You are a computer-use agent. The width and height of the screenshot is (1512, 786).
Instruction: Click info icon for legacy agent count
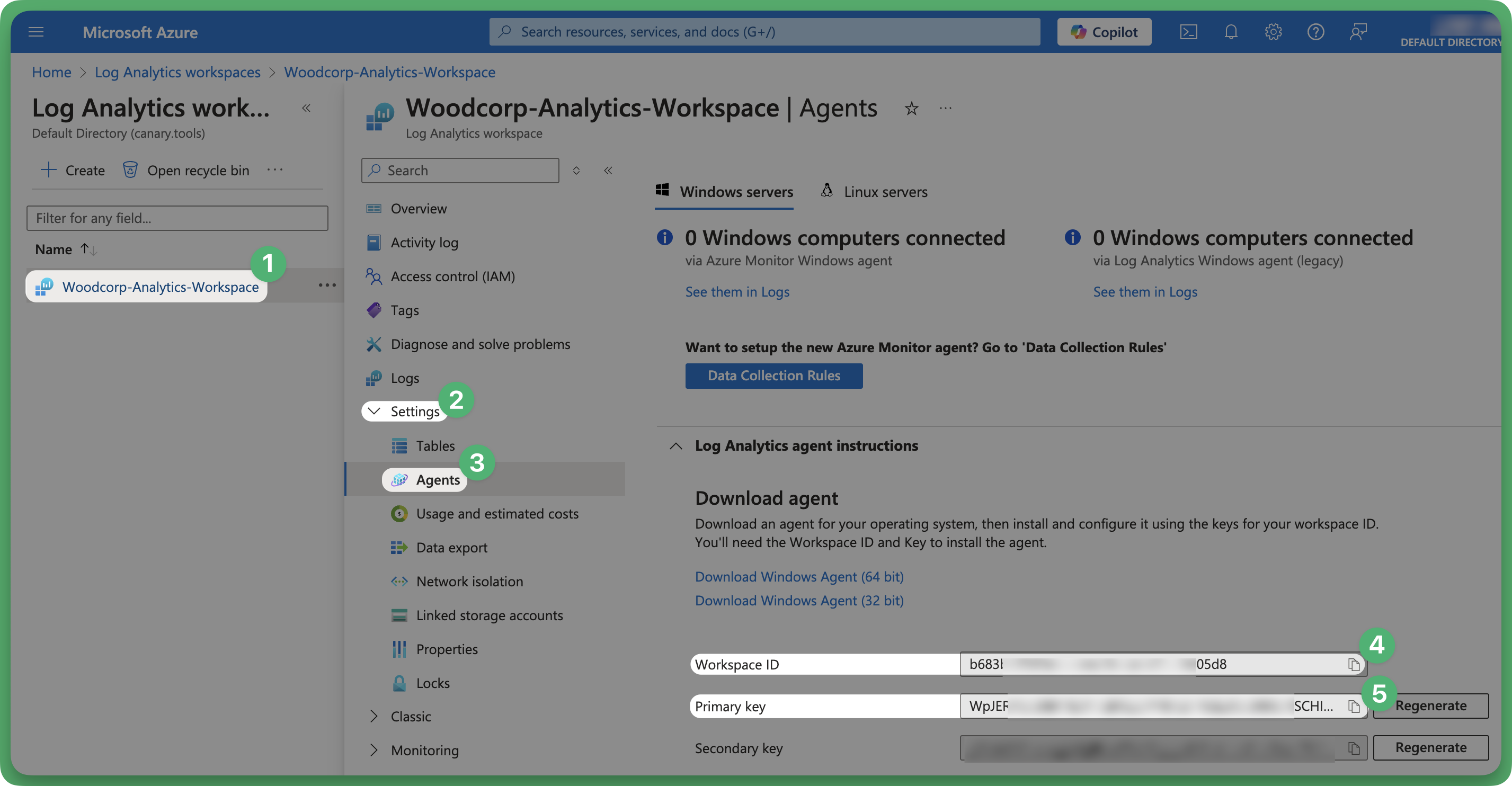pos(1072,237)
